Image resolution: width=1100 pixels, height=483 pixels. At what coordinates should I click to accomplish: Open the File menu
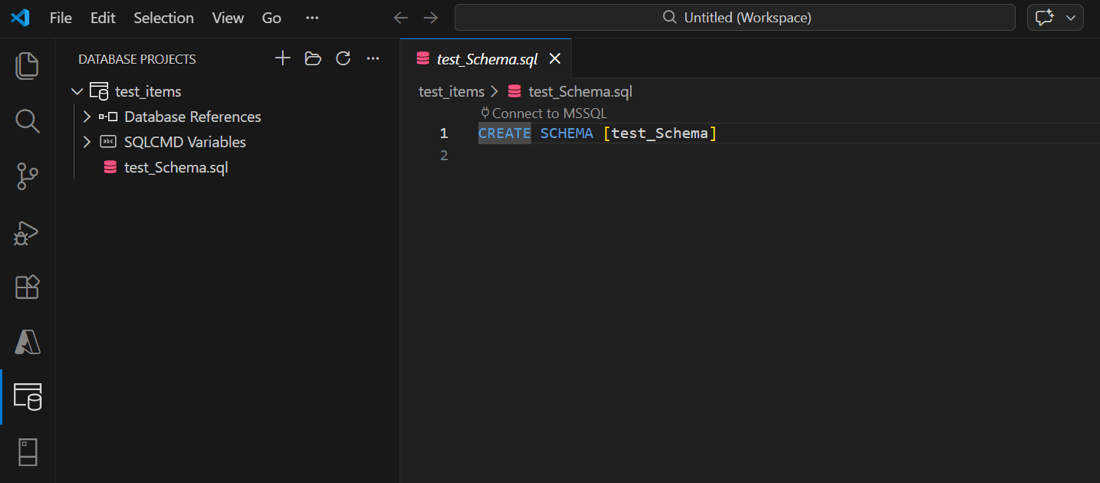pos(60,18)
